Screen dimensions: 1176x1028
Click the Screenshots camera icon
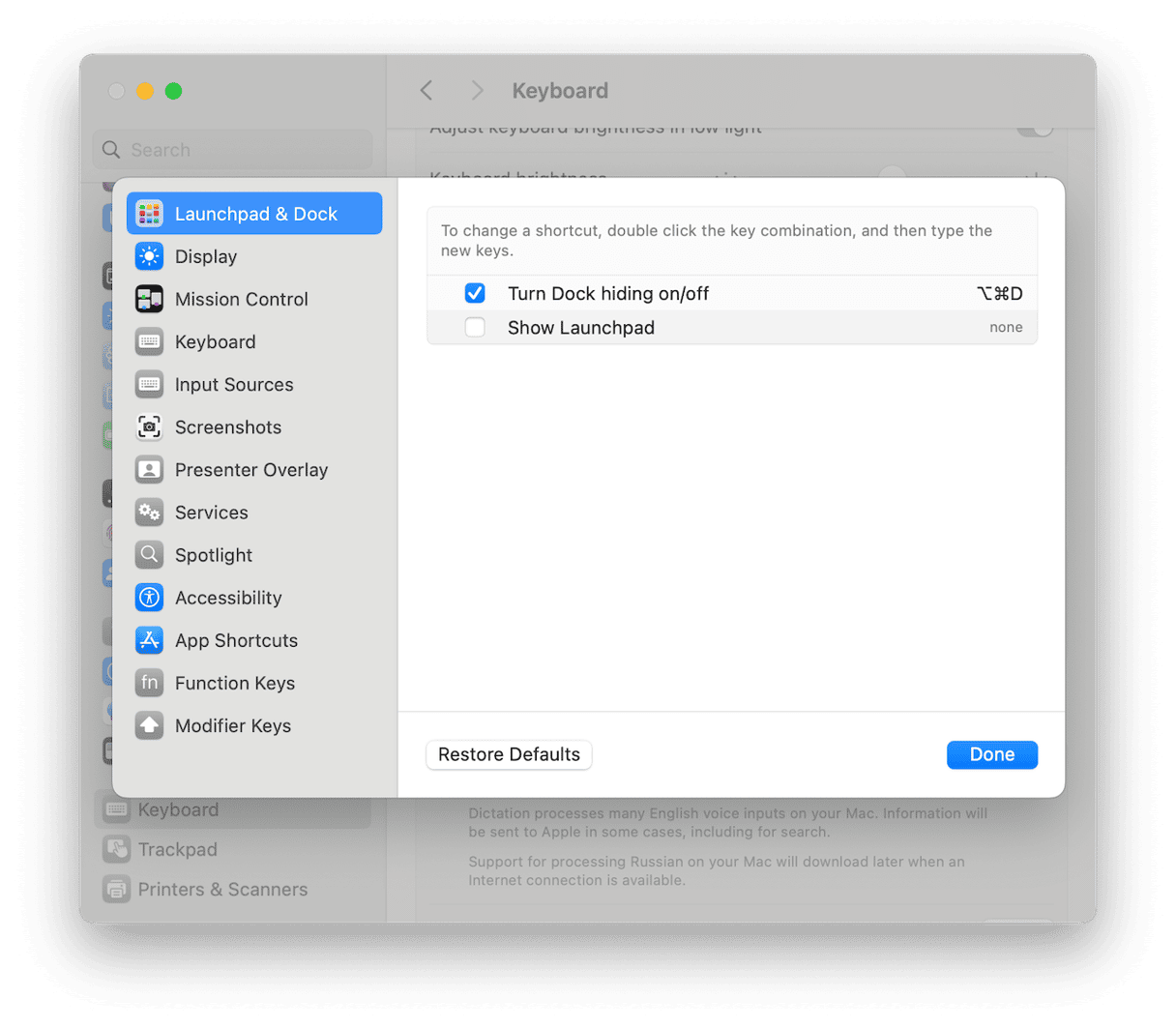click(x=149, y=426)
